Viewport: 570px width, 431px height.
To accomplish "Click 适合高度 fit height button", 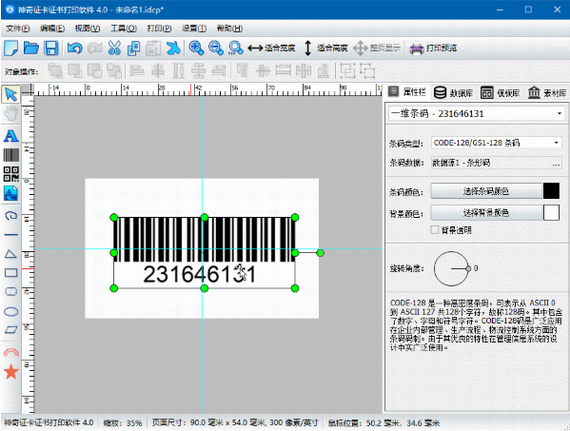I will pyautogui.click(x=326, y=48).
